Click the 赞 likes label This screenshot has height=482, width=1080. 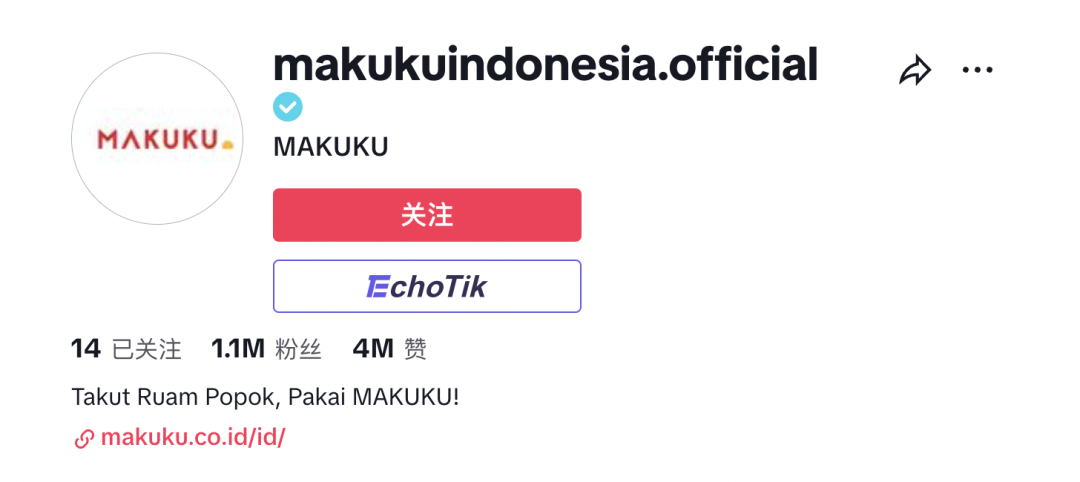tap(415, 350)
